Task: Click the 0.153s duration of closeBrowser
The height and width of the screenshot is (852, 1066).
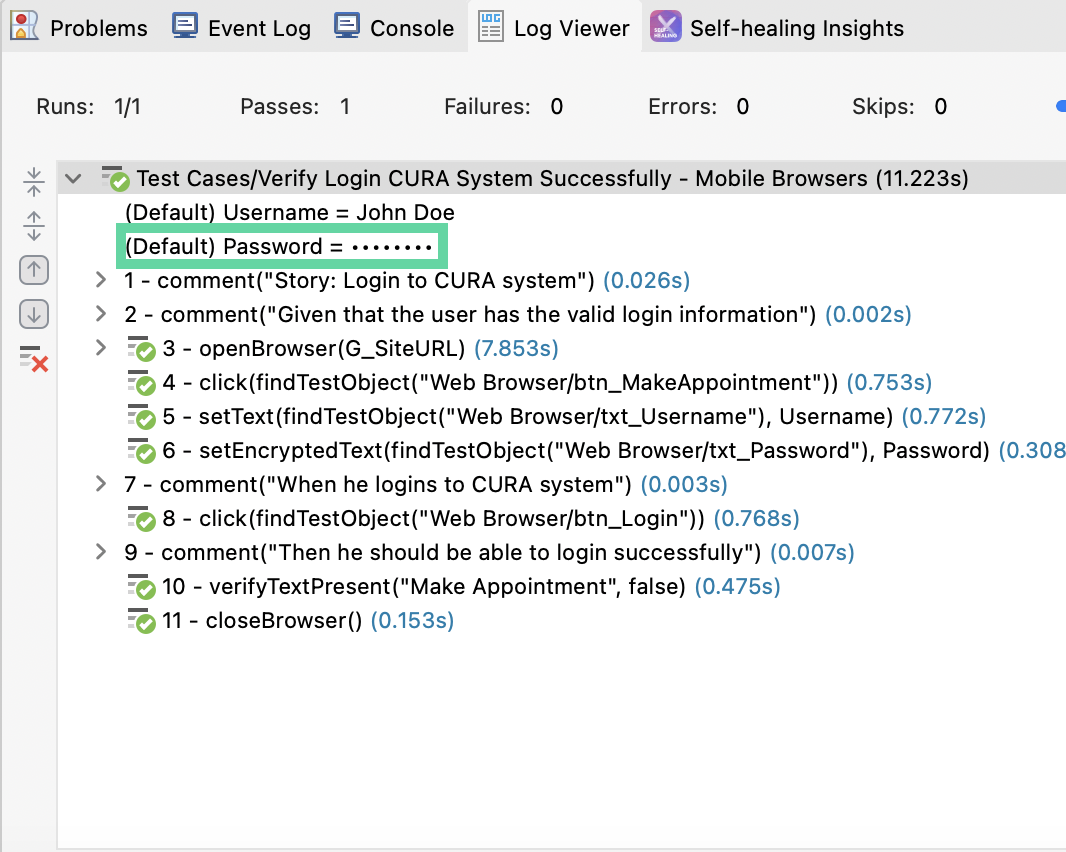Action: coord(412,620)
